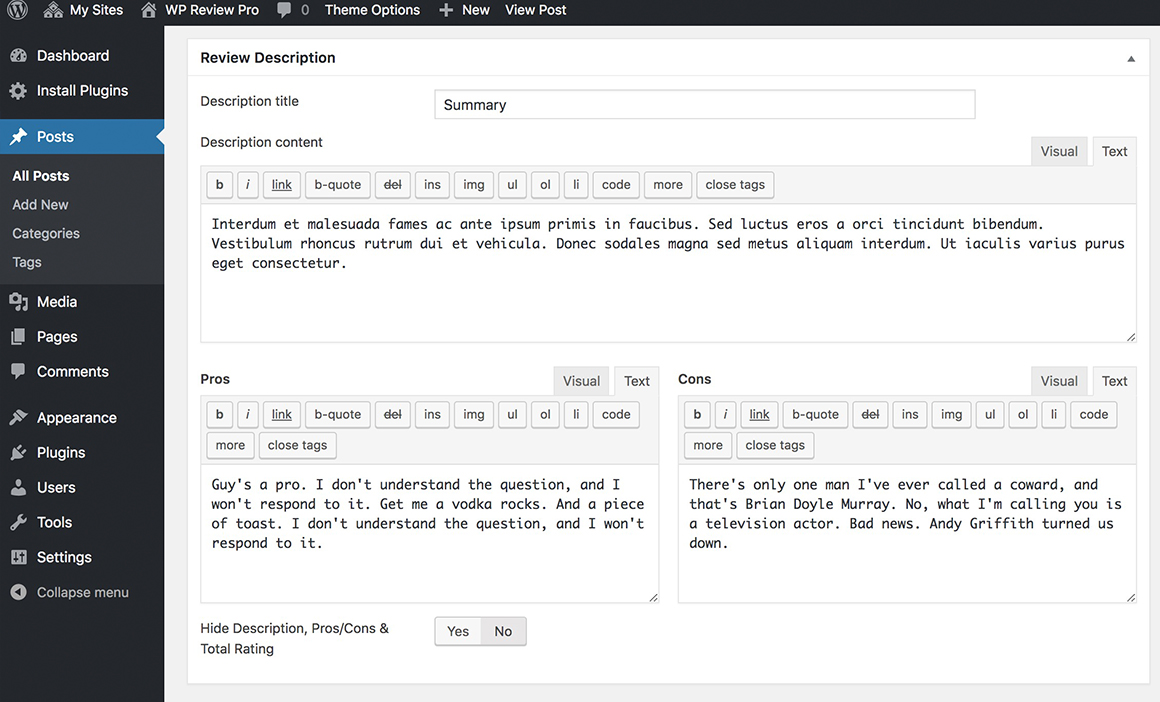The height and width of the screenshot is (702, 1160).
Task: Collapse the Review Description panel
Action: pos(1130,58)
